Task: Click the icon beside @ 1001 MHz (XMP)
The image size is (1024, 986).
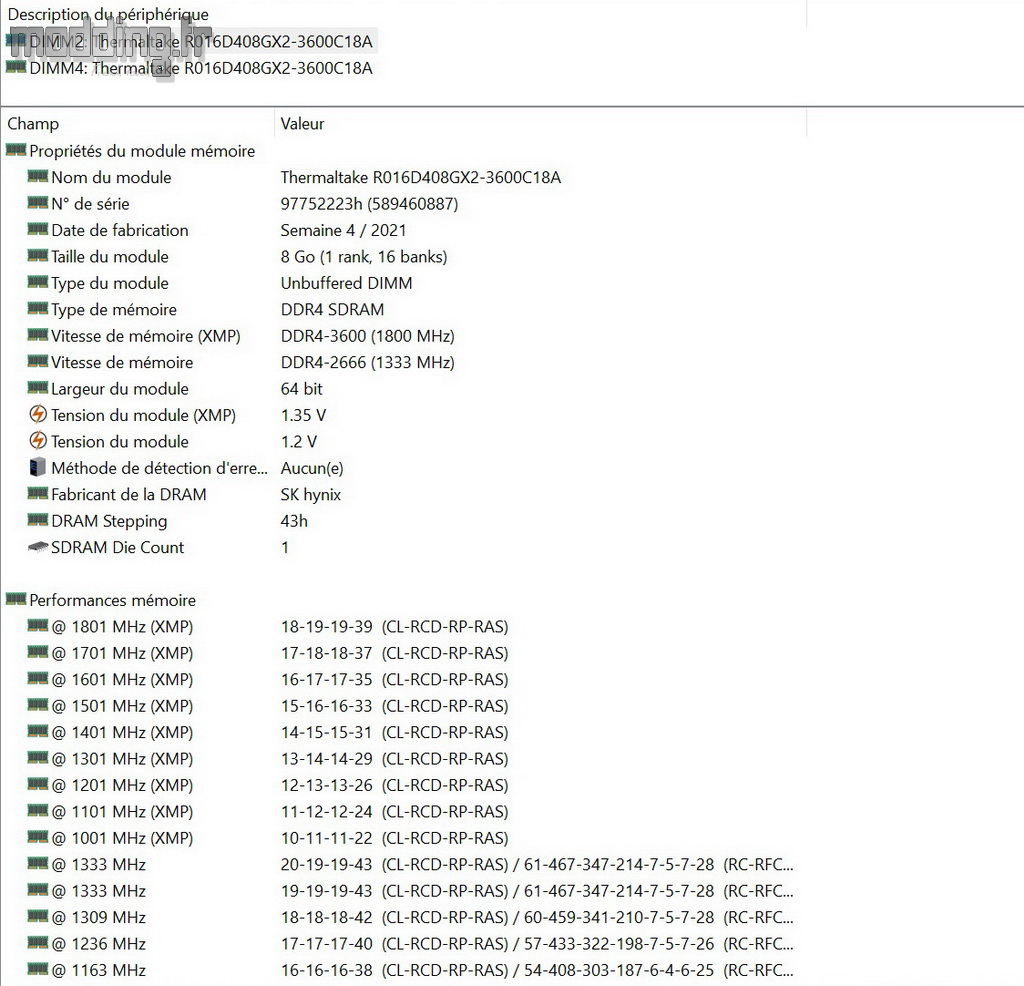Action: pos(38,837)
